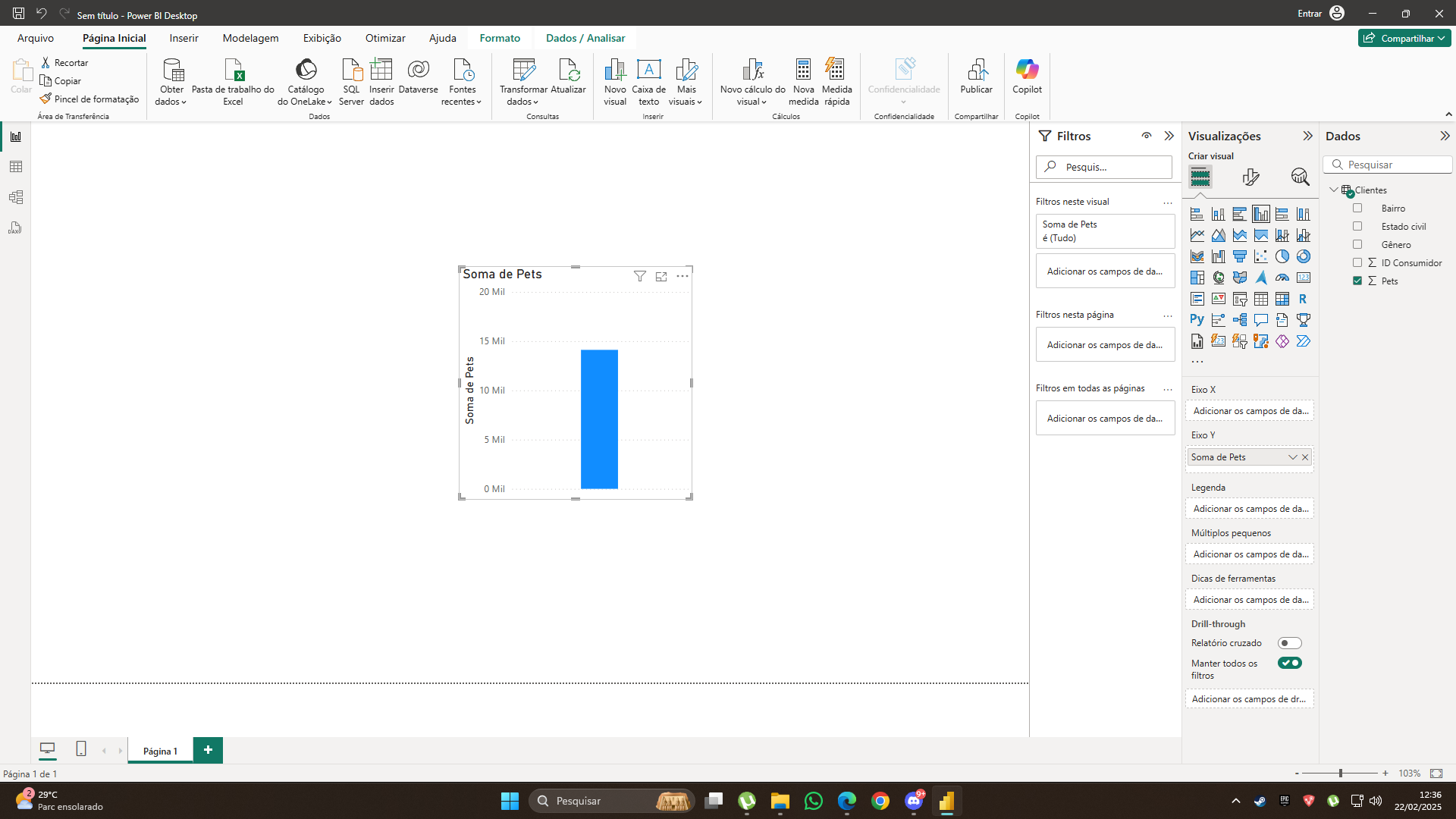Select the Power Apps visual icon

(1282, 341)
